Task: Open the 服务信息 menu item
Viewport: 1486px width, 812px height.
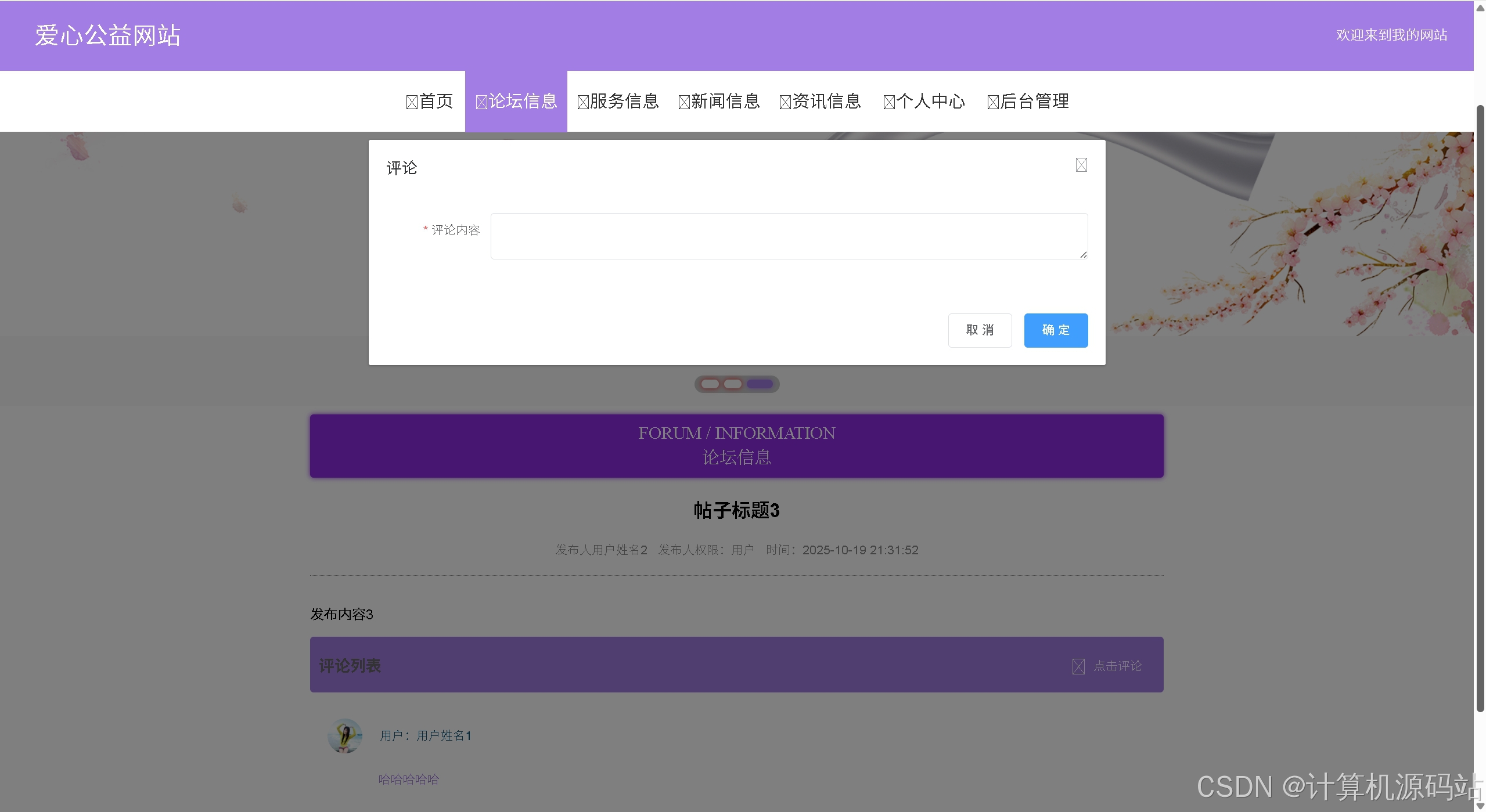Action: tap(624, 102)
